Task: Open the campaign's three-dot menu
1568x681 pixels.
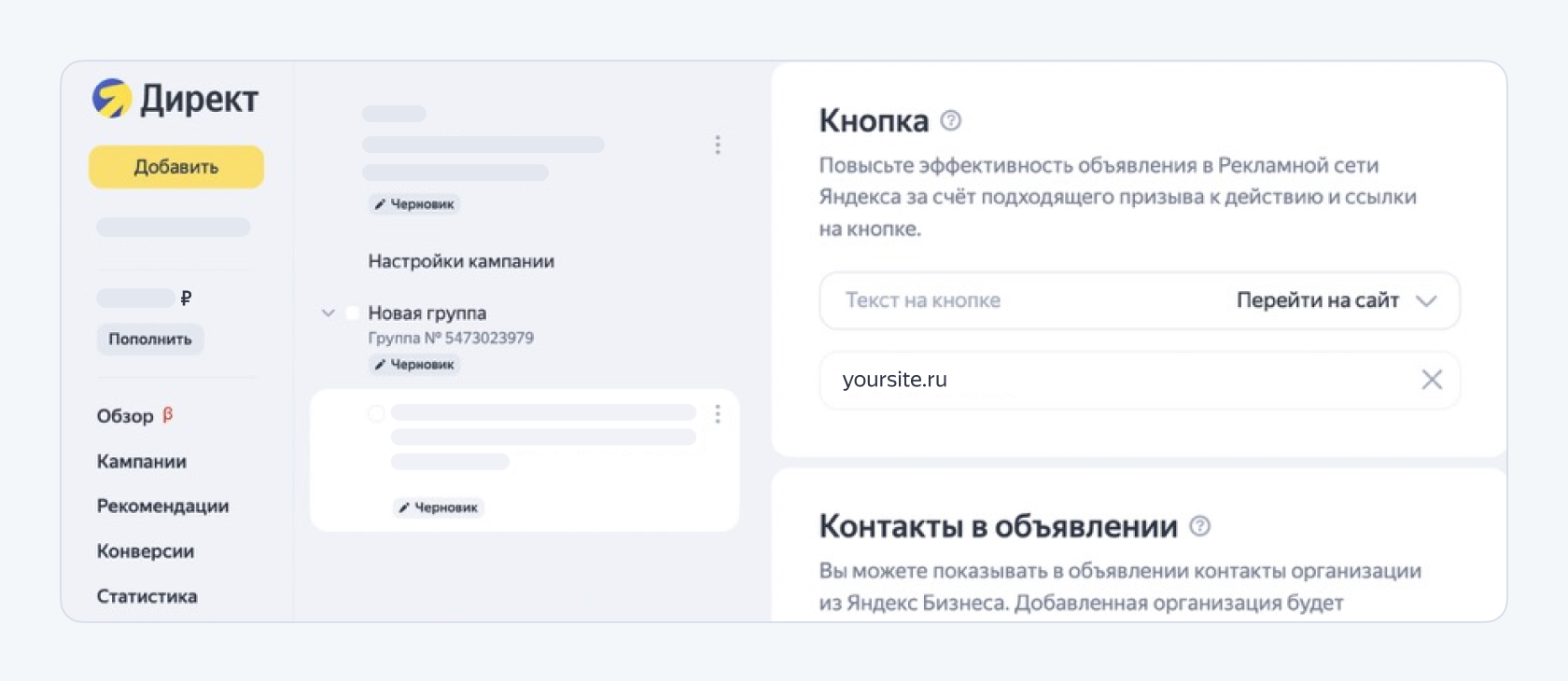Action: coord(718,145)
